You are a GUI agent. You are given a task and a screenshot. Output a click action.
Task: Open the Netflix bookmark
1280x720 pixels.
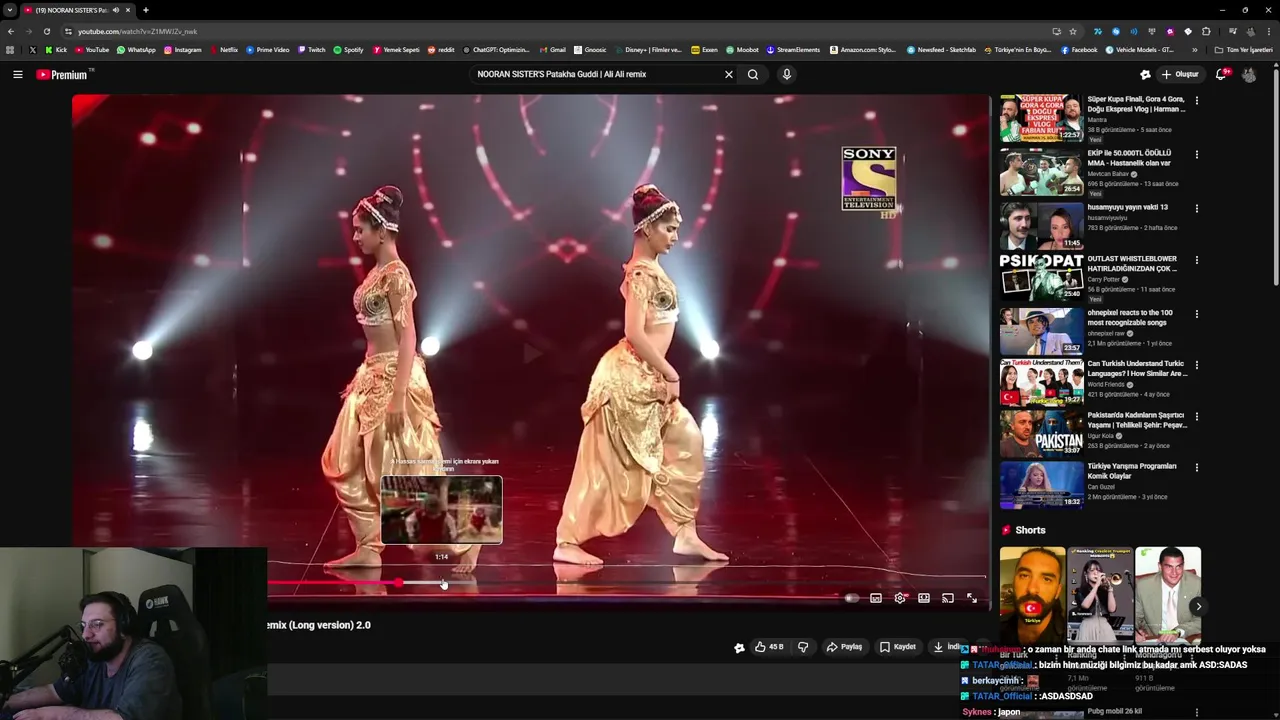[x=224, y=49]
